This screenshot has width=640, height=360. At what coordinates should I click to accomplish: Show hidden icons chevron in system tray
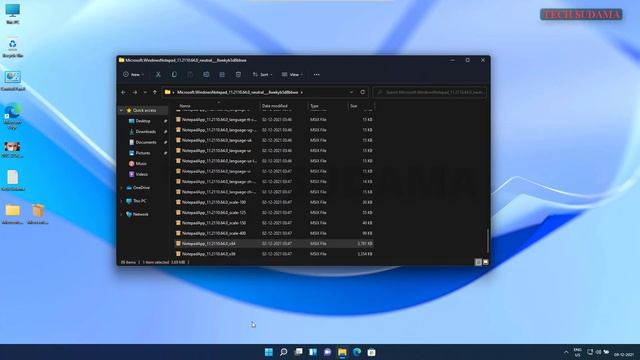566,352
